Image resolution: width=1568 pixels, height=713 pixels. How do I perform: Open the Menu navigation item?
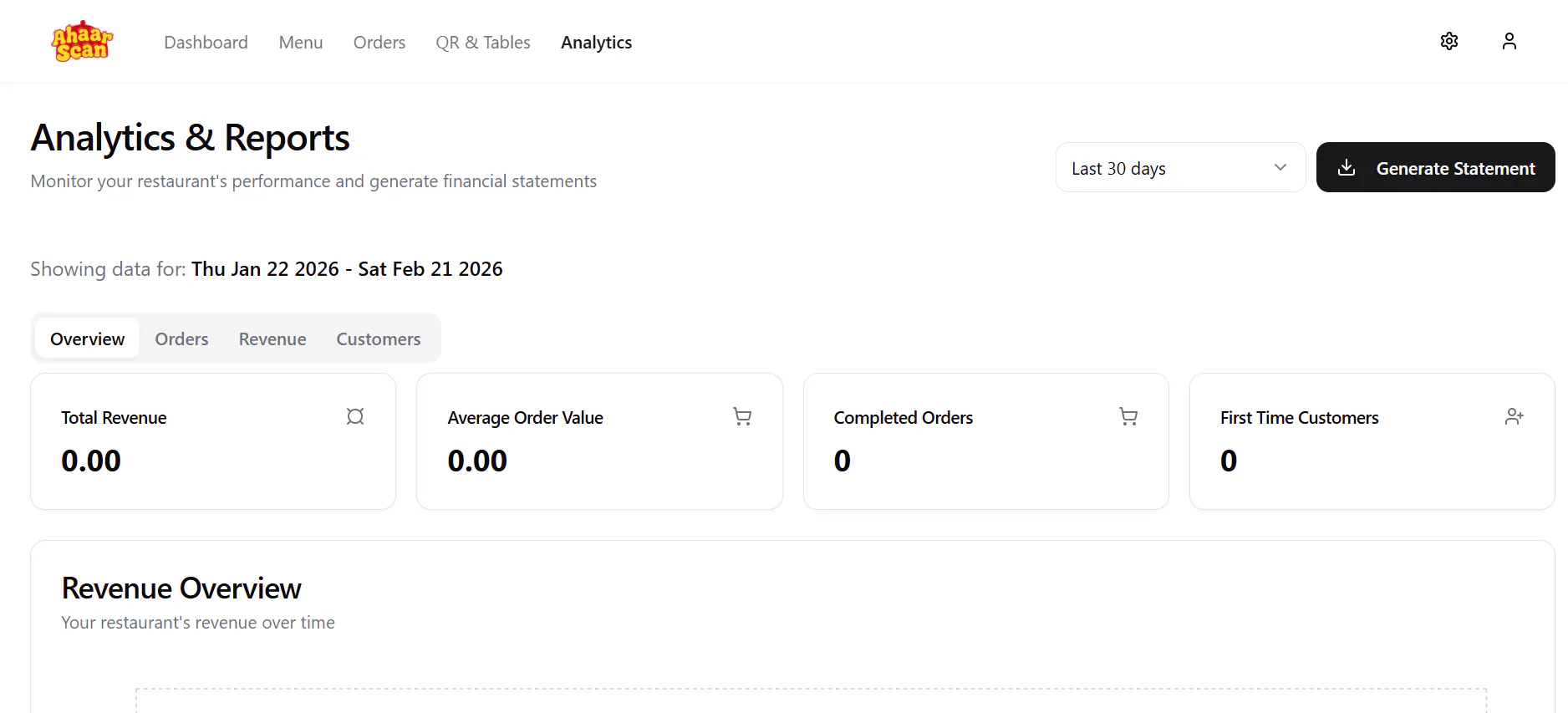pyautogui.click(x=301, y=42)
